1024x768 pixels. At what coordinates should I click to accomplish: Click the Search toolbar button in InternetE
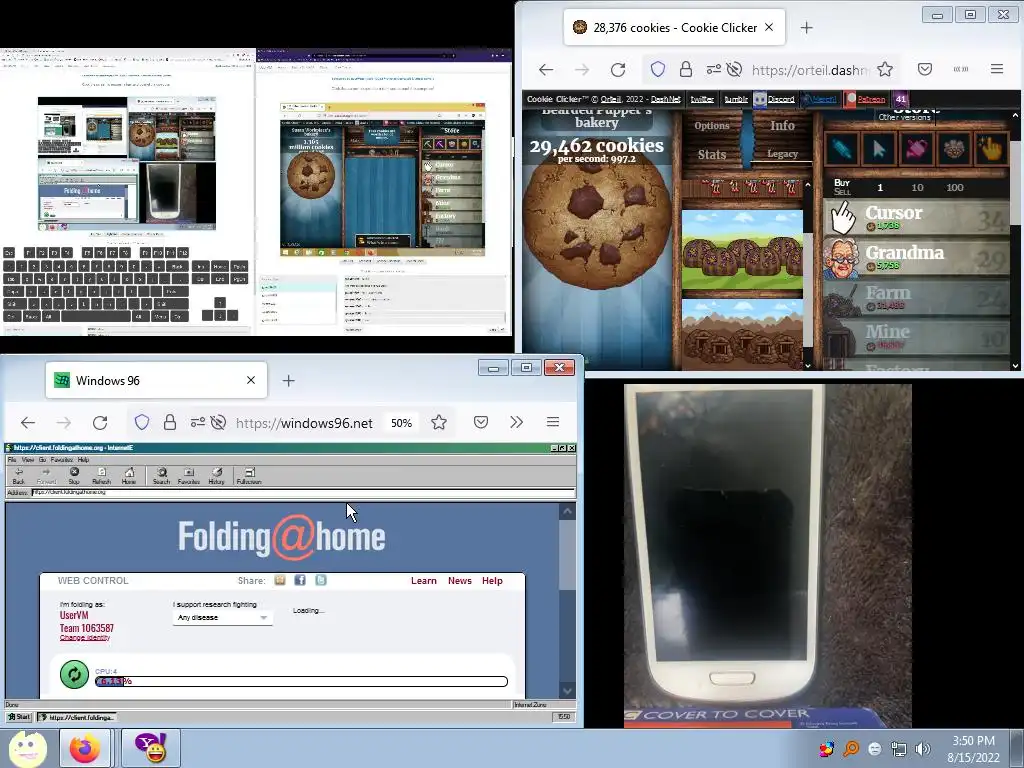[x=161, y=475]
